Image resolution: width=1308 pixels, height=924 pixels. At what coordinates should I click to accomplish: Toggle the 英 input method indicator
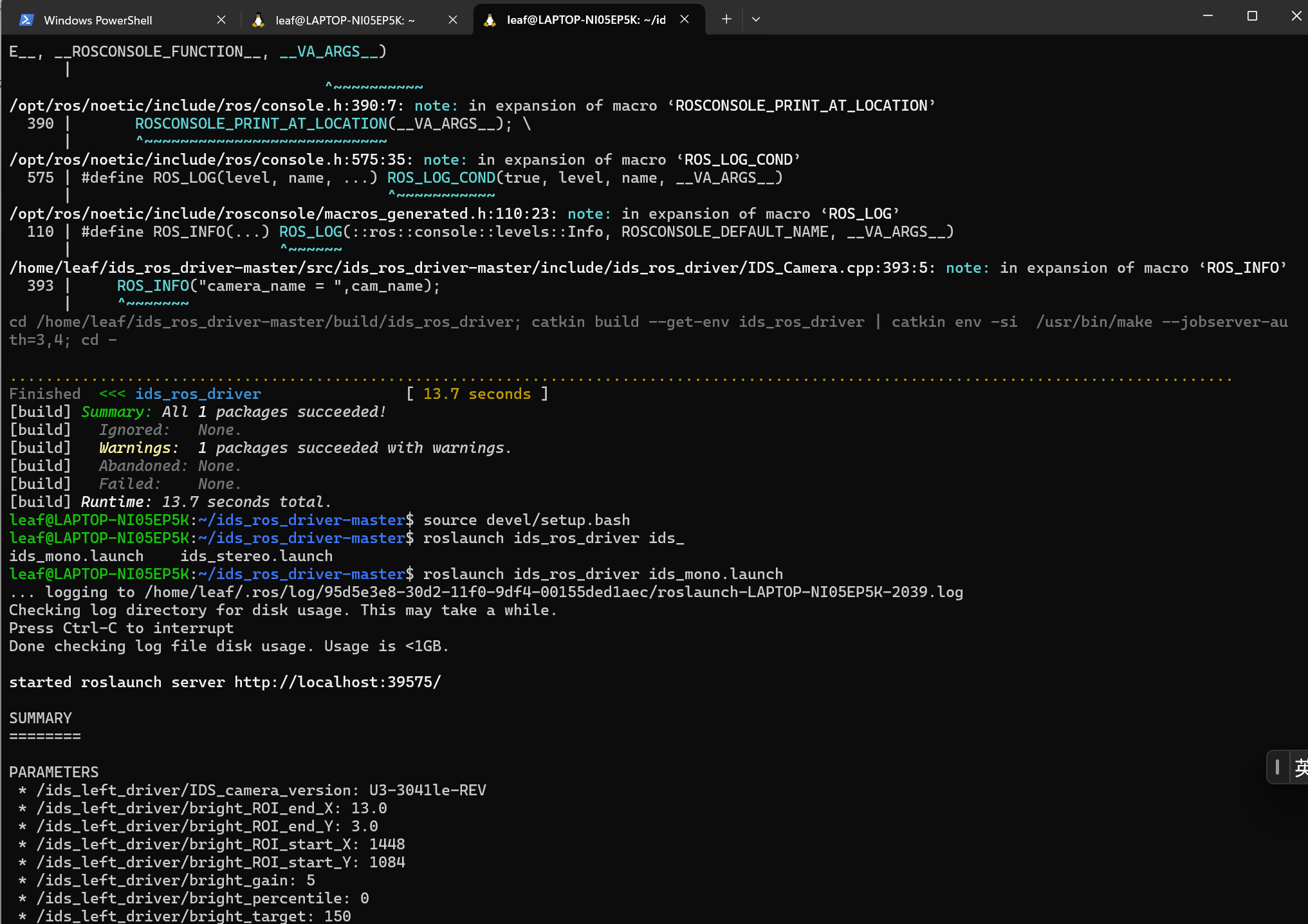[1300, 767]
